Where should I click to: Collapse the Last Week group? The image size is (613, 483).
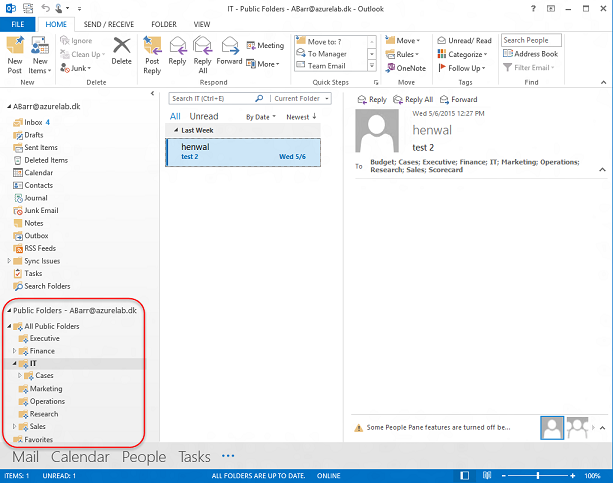click(176, 130)
